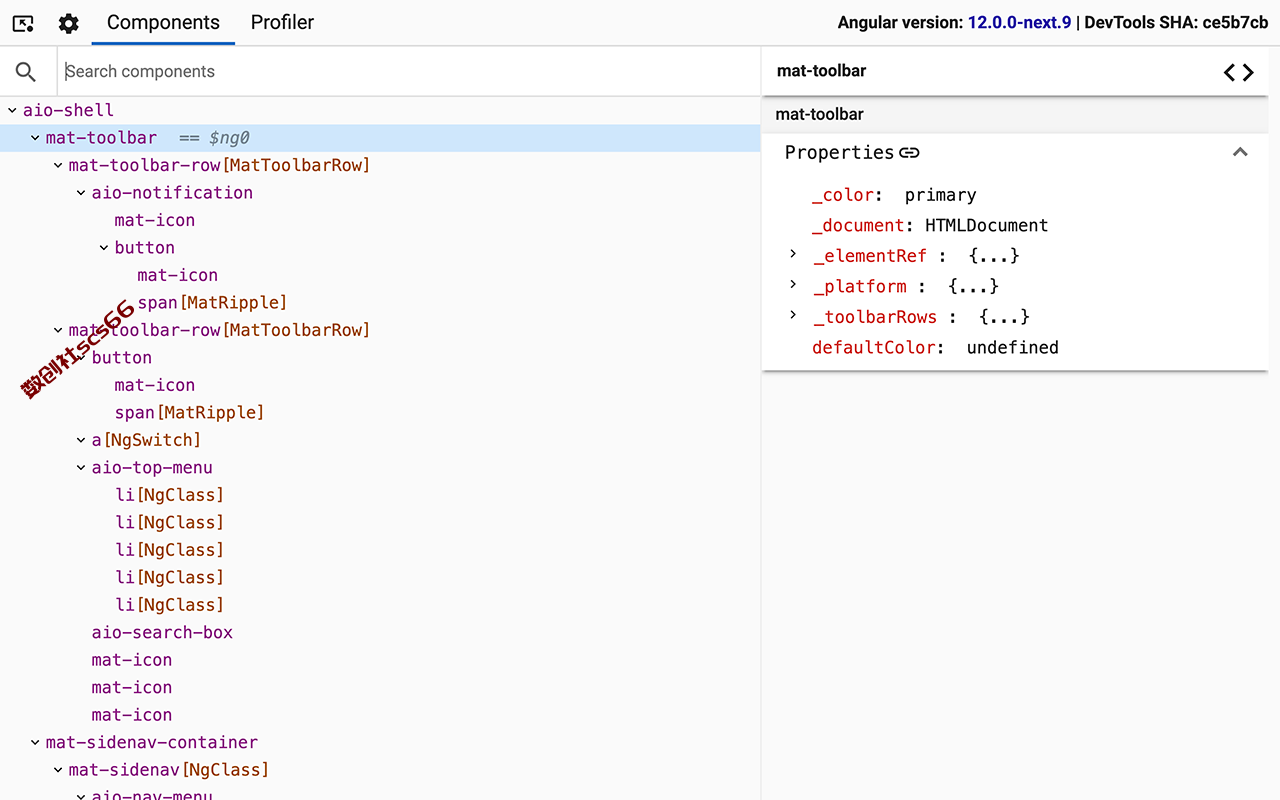The image size is (1280, 800).
Task: Select the a[NgSwitch] node
Action: [146, 440]
